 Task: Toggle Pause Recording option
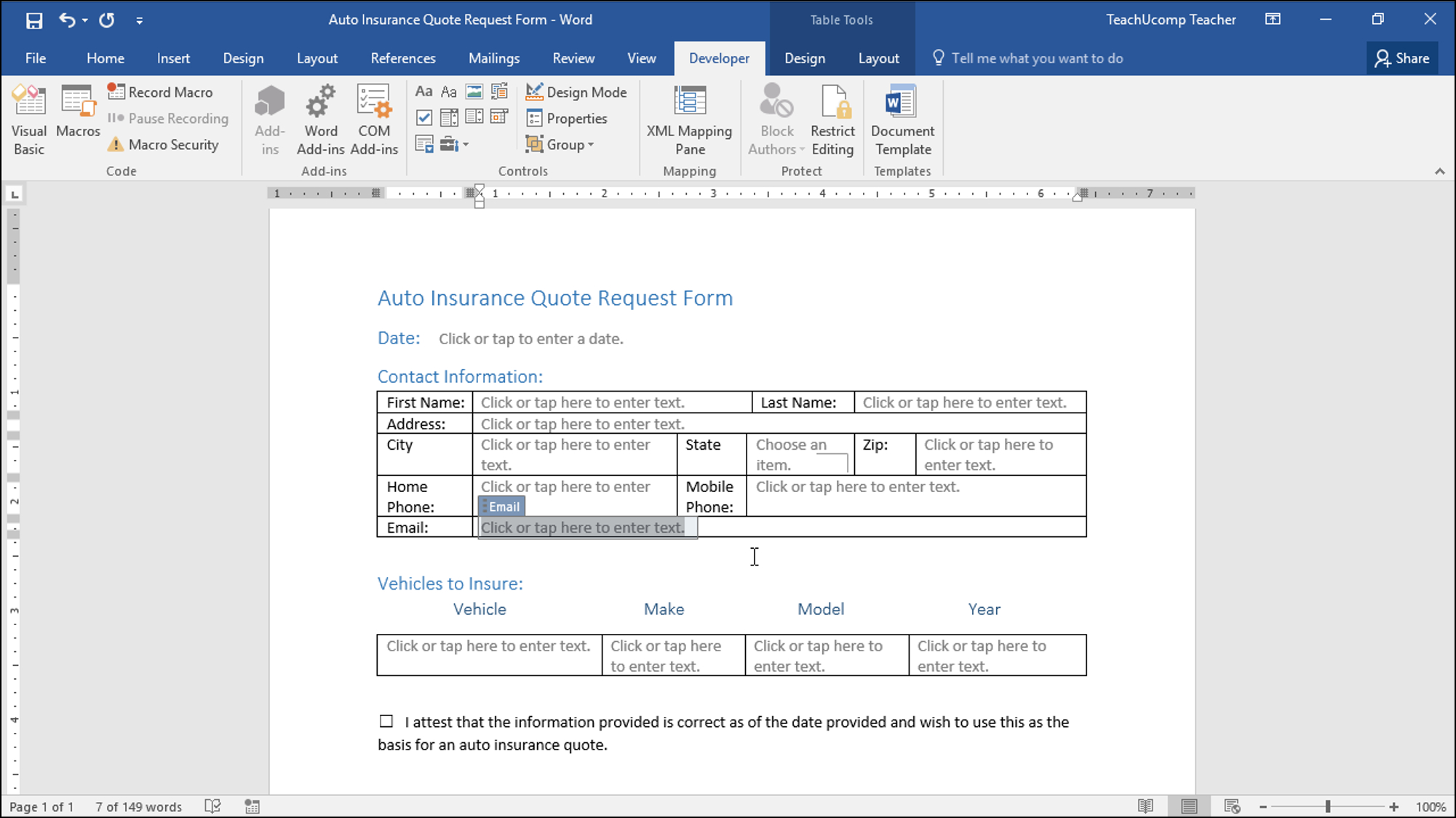(x=170, y=118)
